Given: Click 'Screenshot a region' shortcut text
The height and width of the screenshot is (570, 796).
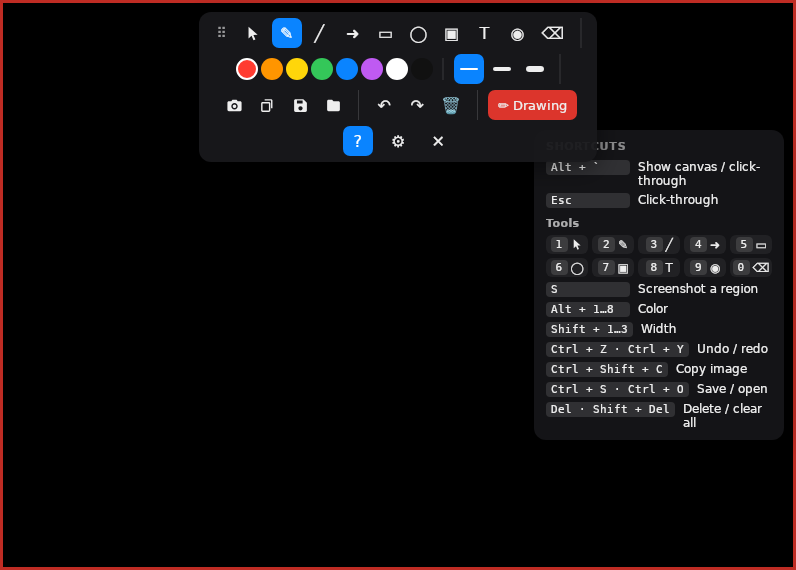Looking at the screenshot, I should (698, 289).
